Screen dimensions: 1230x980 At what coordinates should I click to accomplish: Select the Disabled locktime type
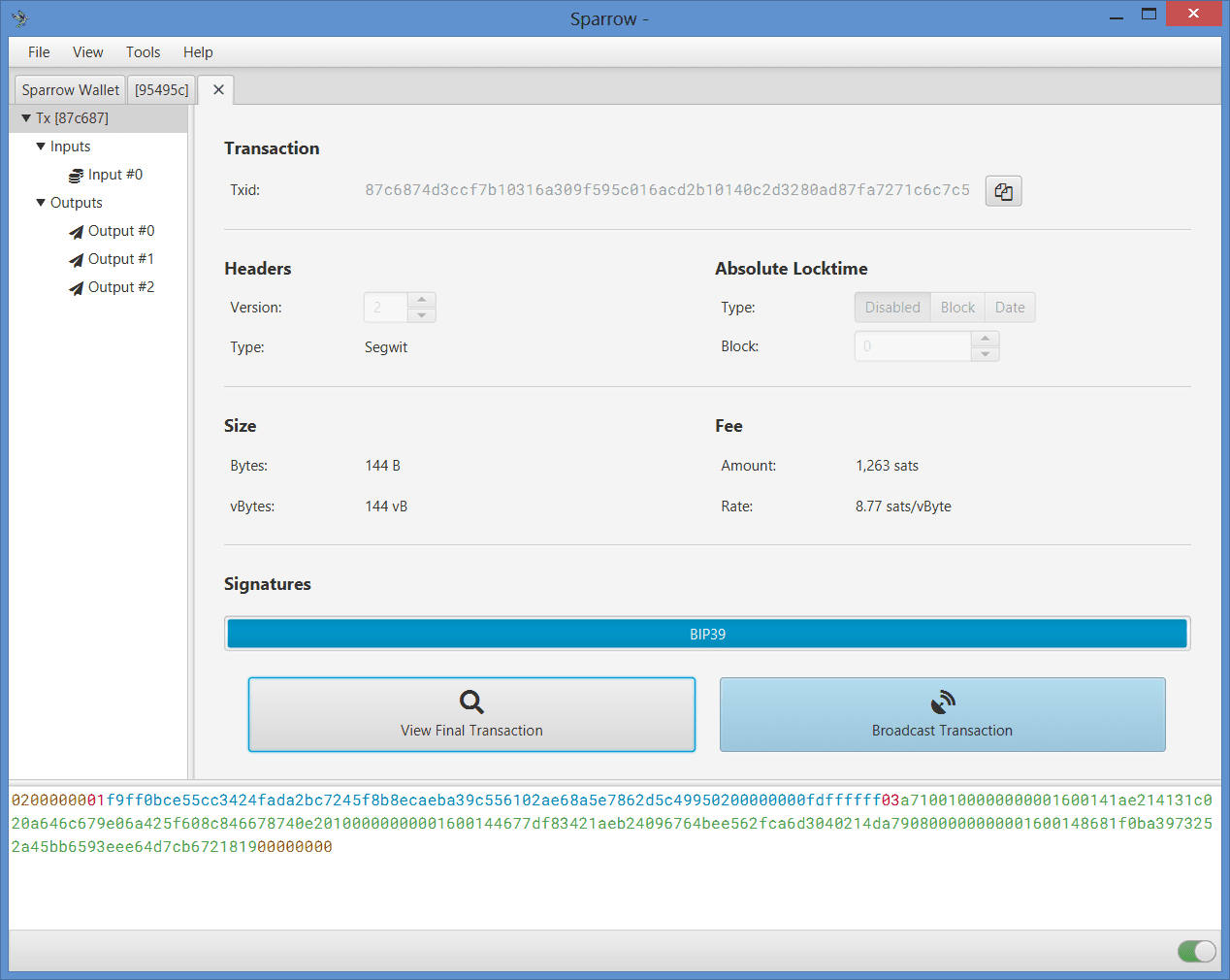tap(892, 308)
